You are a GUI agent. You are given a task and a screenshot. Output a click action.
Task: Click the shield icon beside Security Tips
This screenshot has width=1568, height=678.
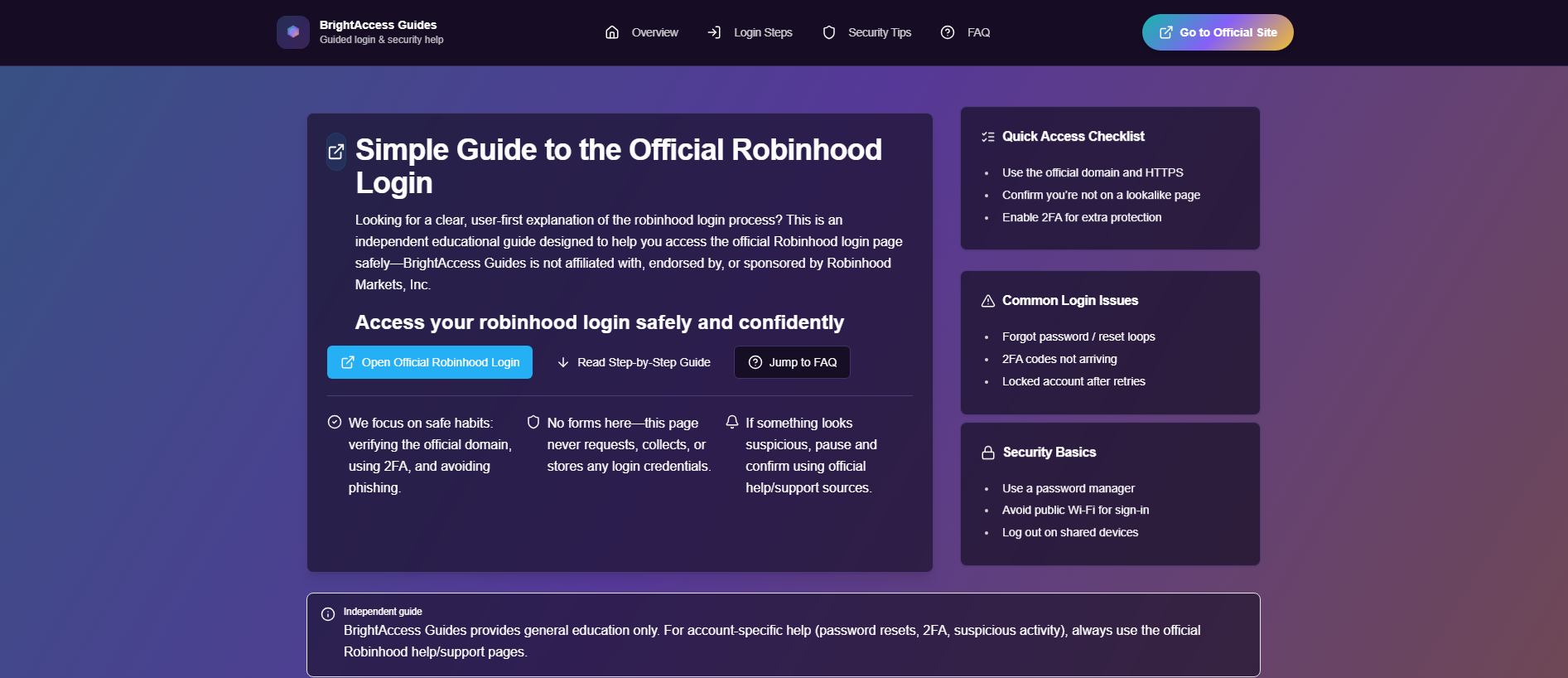[828, 32]
